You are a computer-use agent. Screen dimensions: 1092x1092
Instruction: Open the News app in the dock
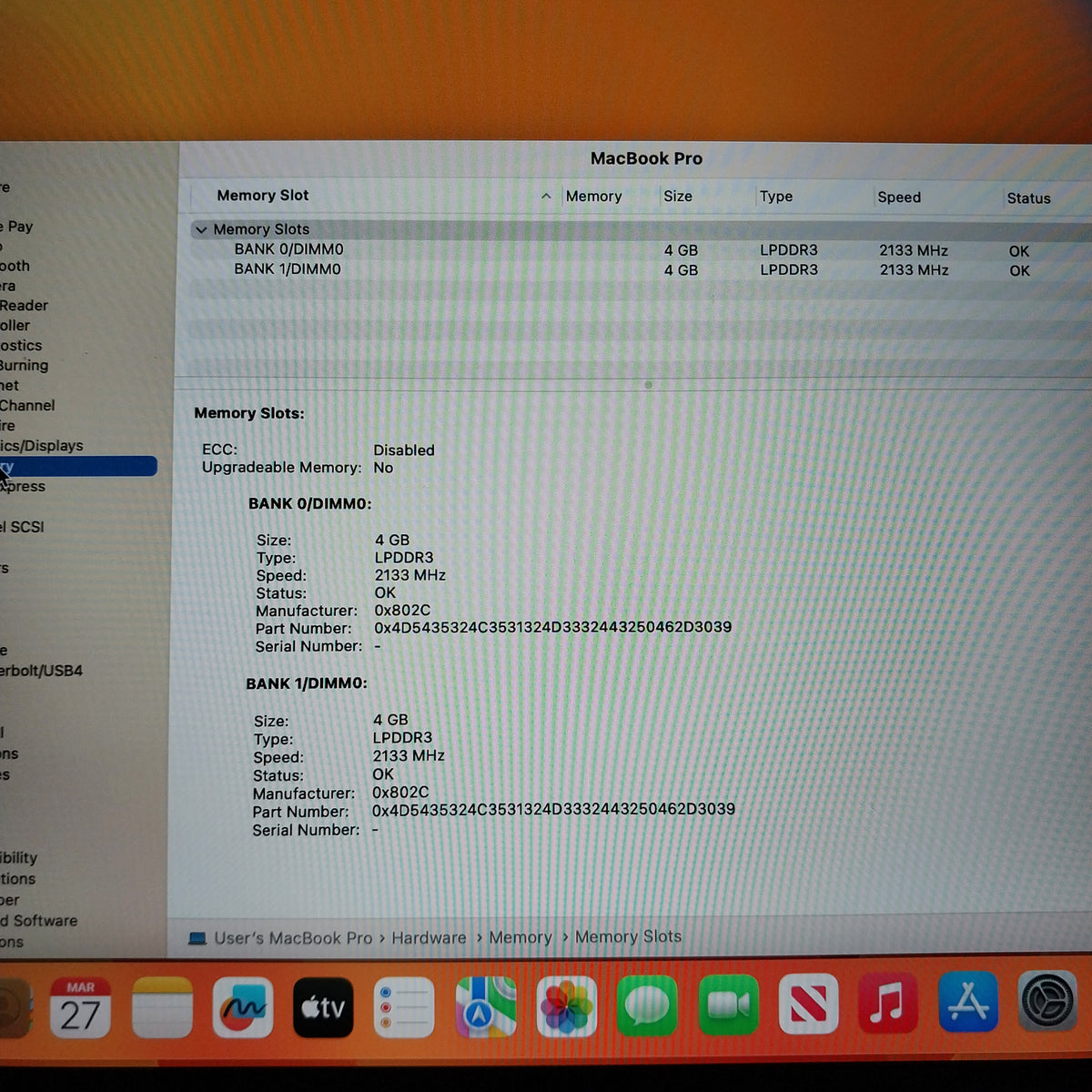click(808, 1004)
